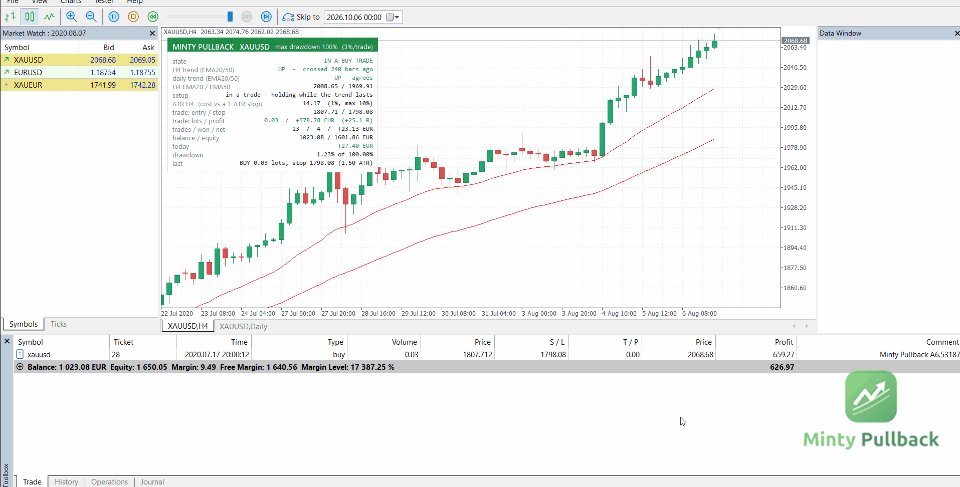Select XAUEUR row in Market Watch

(80, 85)
